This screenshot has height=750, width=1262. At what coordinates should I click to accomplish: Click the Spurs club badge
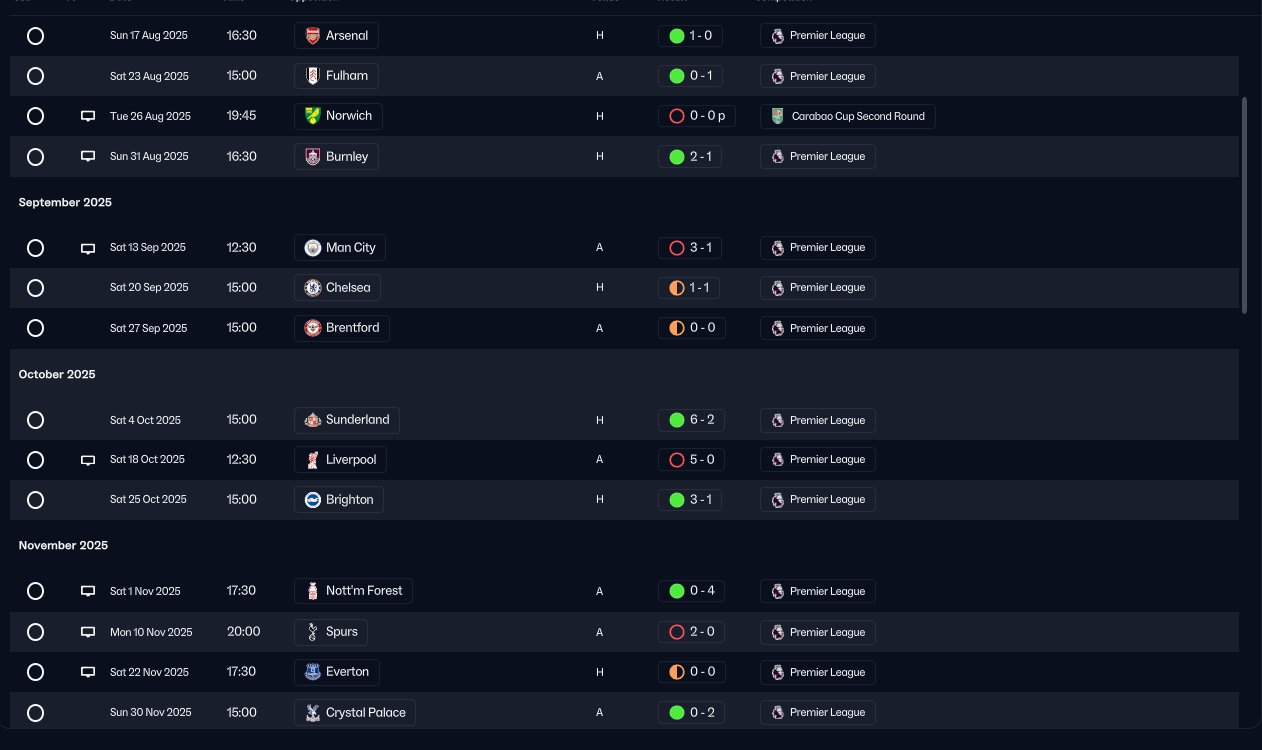coord(312,632)
